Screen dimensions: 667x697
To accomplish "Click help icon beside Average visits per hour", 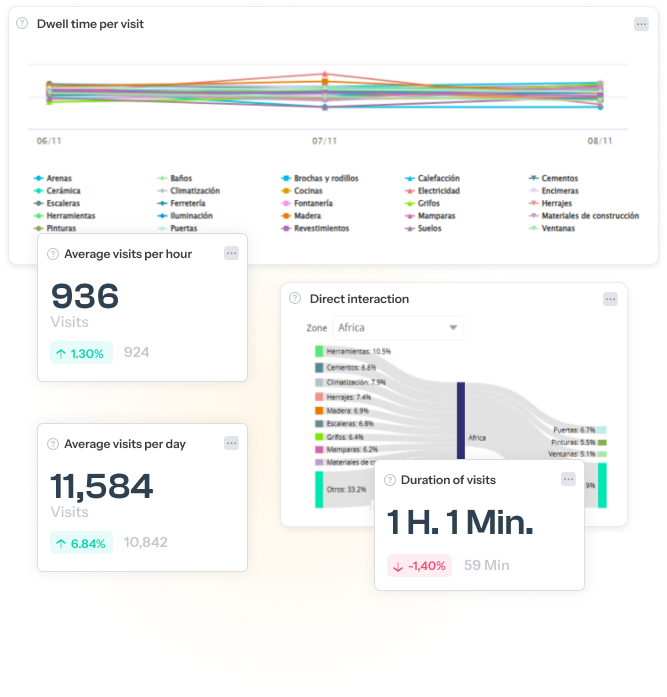I will [53, 254].
